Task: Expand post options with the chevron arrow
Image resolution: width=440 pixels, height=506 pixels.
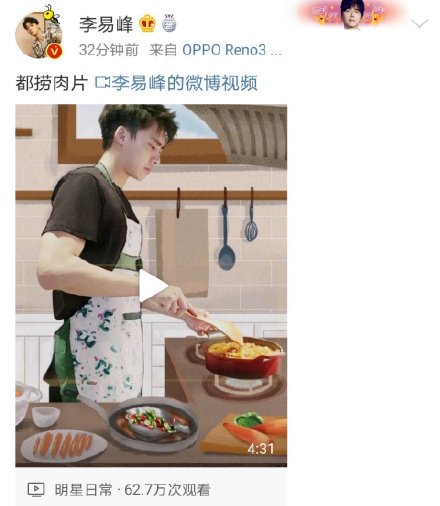Action: [419, 24]
